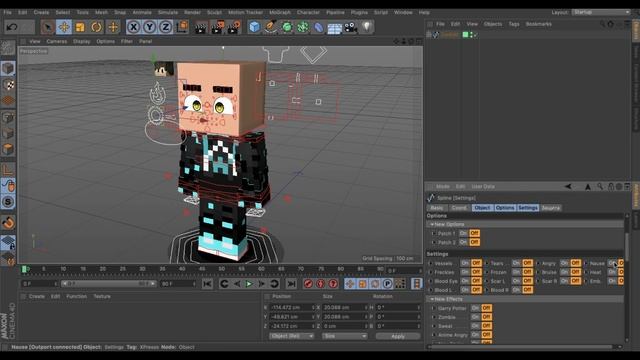The height and width of the screenshot is (360, 640).
Task: Click the Edit Render Settings icon
Action: point(234,27)
